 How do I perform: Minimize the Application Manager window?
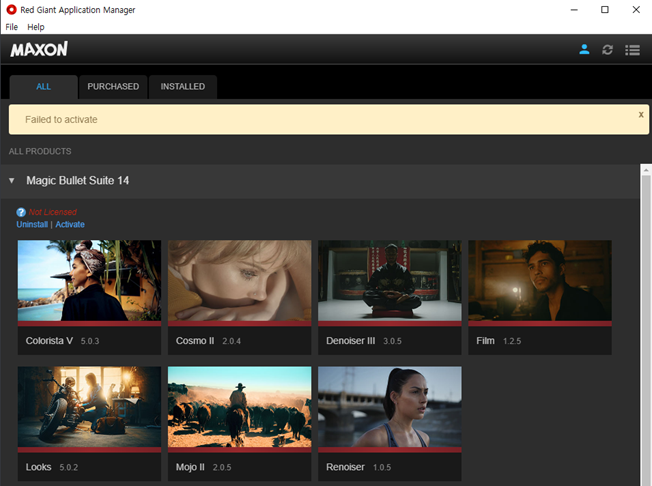point(574,10)
